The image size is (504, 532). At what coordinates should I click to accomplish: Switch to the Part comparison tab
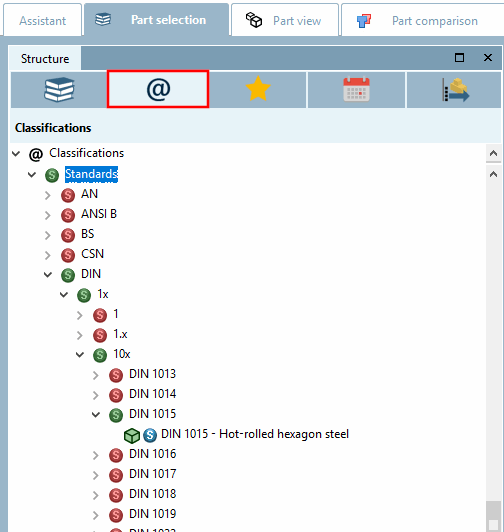[423, 21]
